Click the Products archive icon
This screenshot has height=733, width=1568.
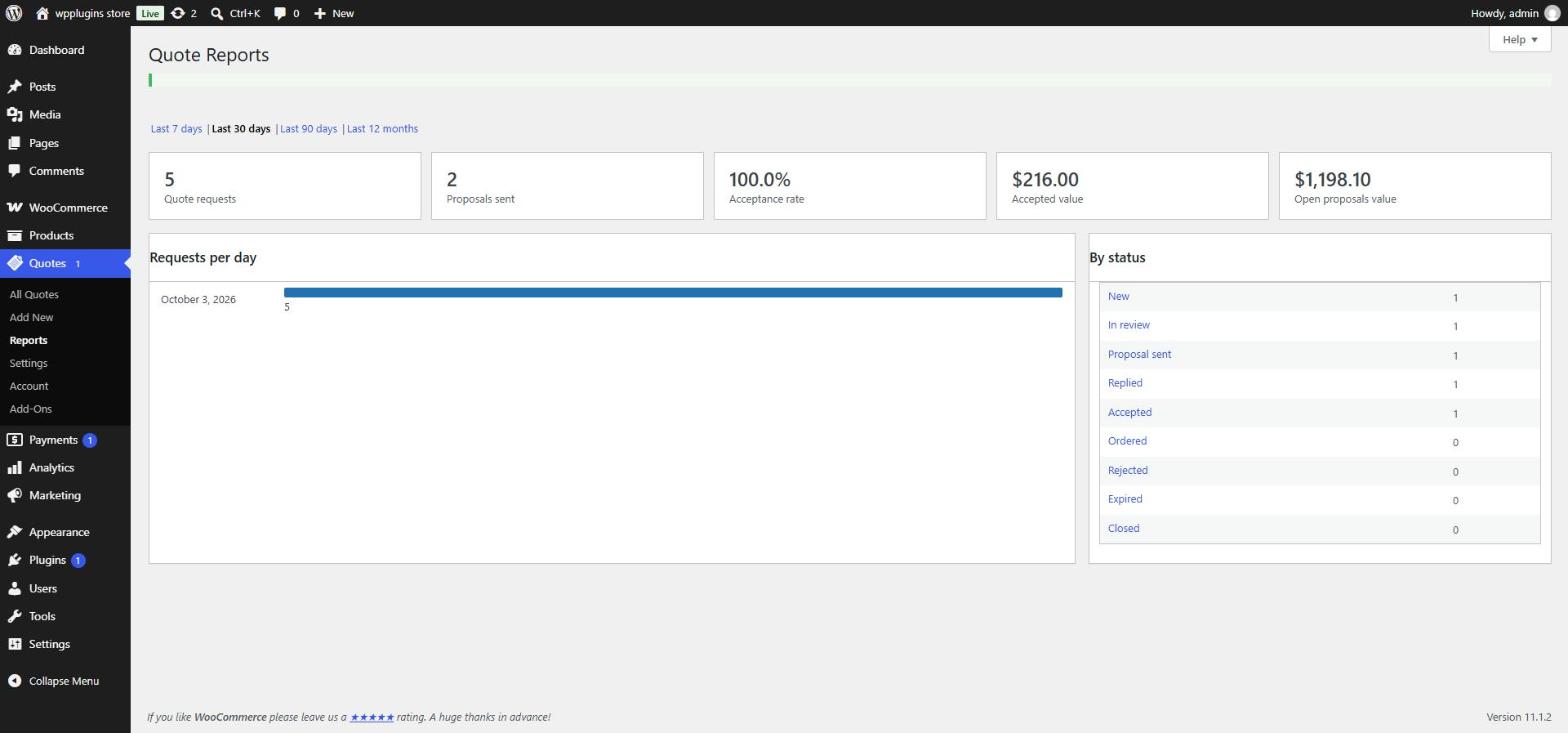(x=15, y=236)
